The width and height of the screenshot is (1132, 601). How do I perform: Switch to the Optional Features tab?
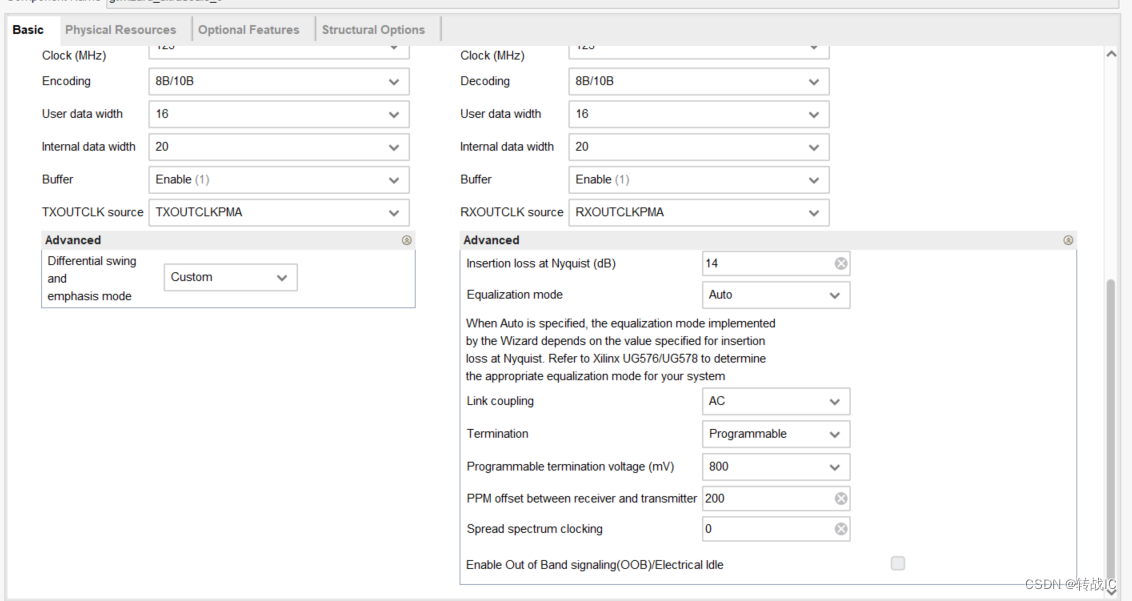(248, 30)
